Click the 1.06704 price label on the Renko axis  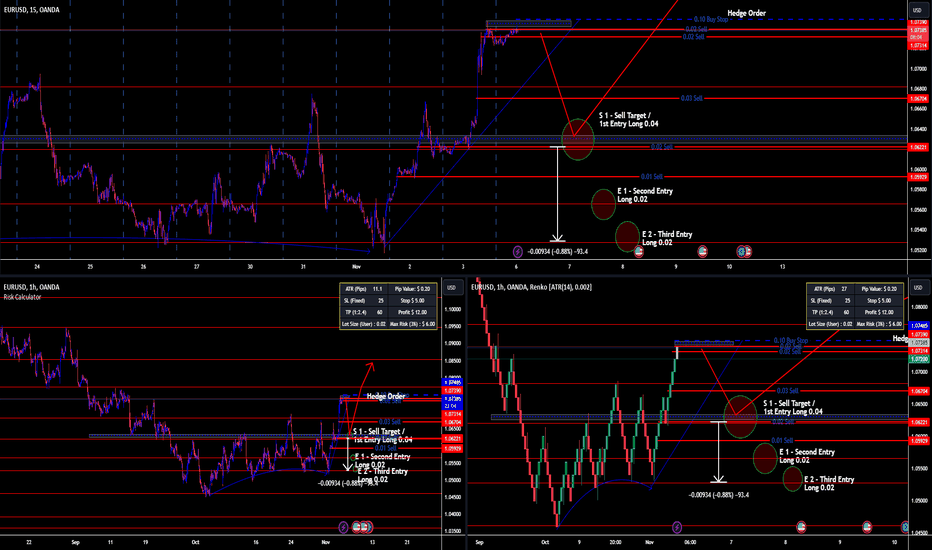point(919,391)
